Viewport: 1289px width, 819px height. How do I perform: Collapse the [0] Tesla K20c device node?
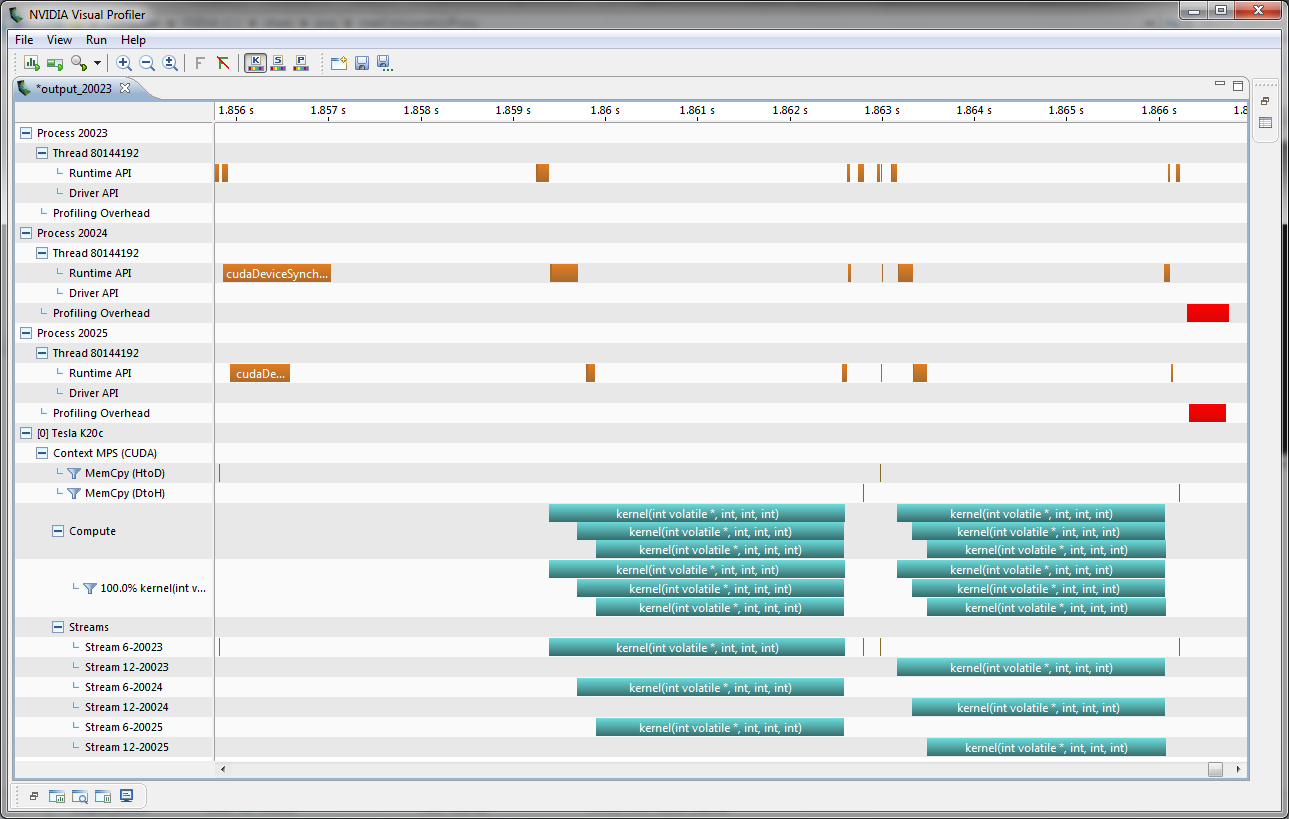(26, 433)
